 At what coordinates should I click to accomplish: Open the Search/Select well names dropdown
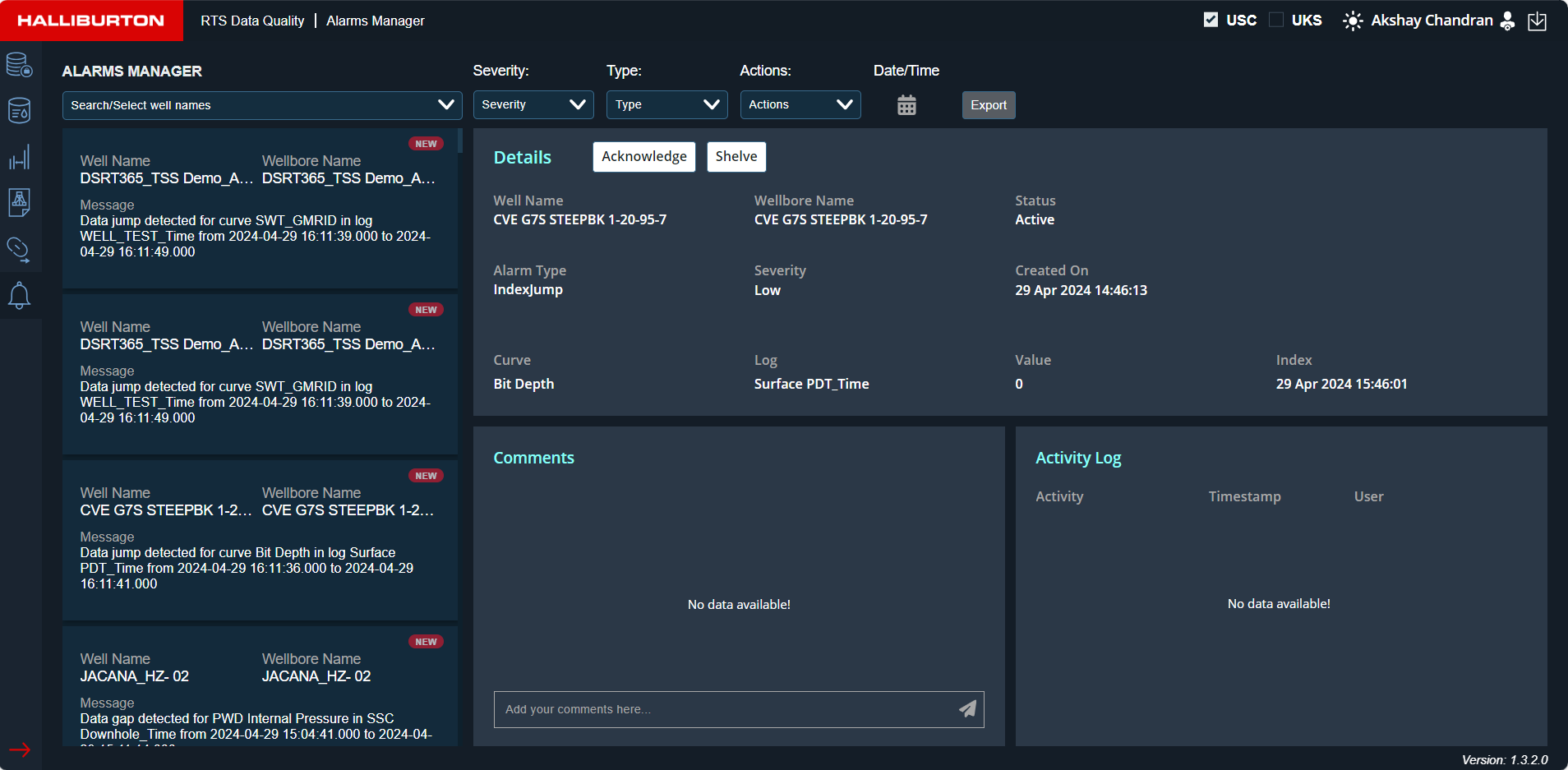(x=262, y=105)
